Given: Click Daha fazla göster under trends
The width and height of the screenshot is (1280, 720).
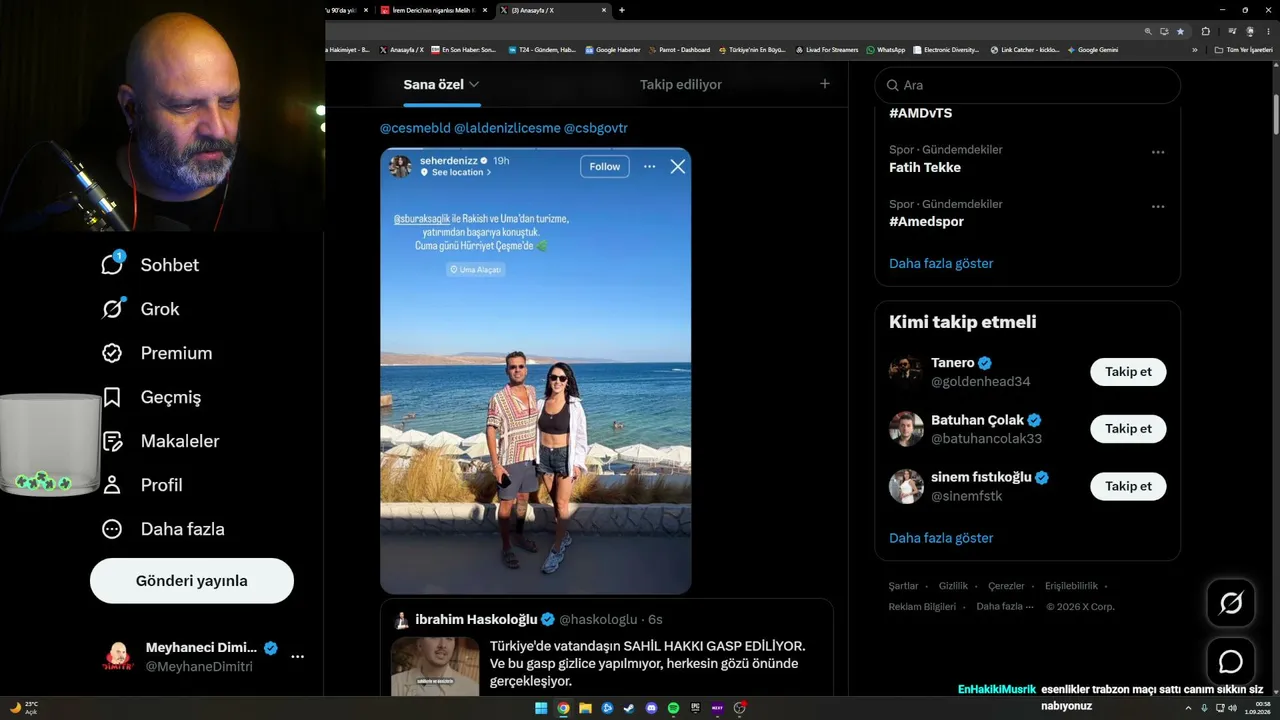Looking at the screenshot, I should 941,264.
